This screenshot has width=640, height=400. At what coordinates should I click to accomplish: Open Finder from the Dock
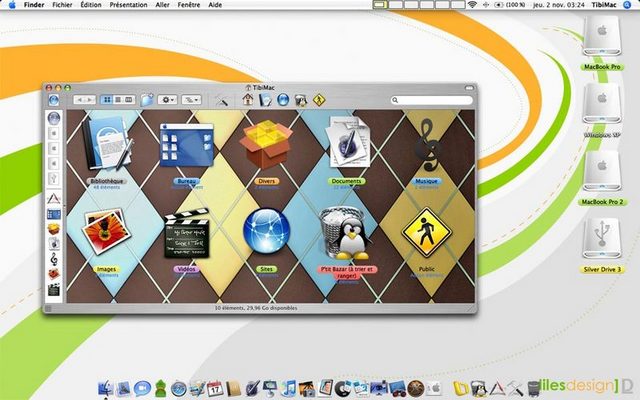[106, 388]
